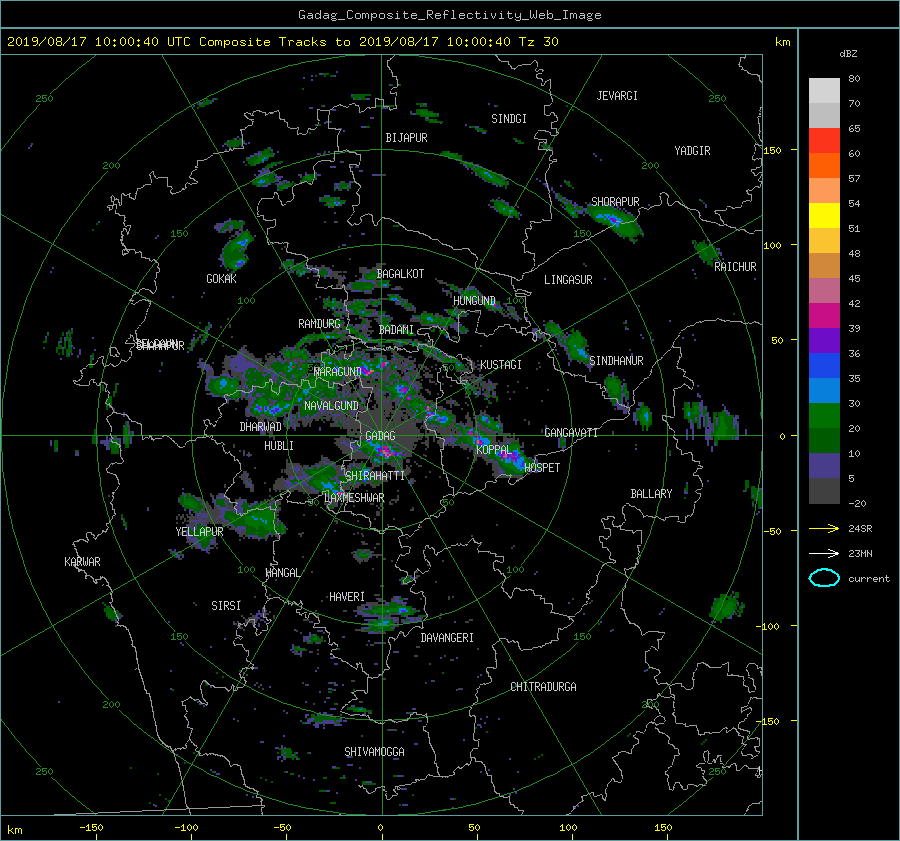Select the LINGASUR label
900x841 pixels.
(568, 280)
